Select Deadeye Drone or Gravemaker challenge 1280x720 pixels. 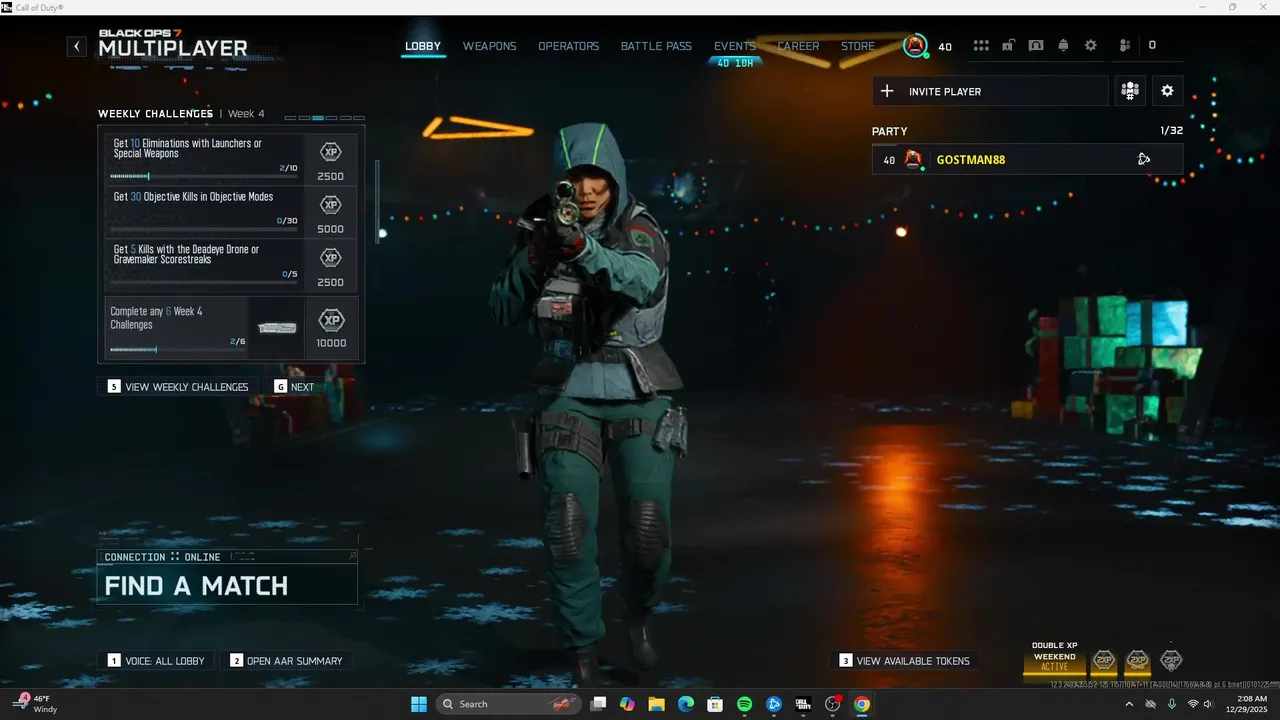231,264
